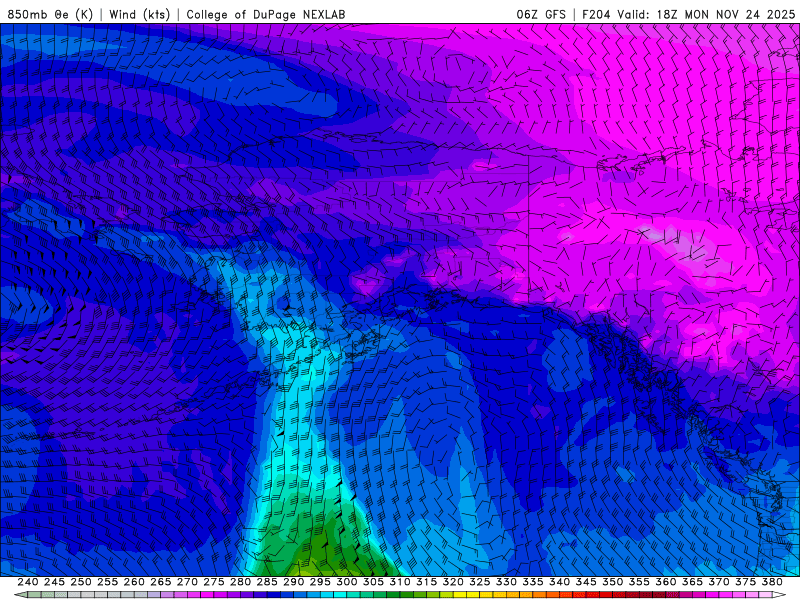Image resolution: width=800 pixels, height=600 pixels.
Task: Click the 280 value on the color scale
Action: (240, 582)
